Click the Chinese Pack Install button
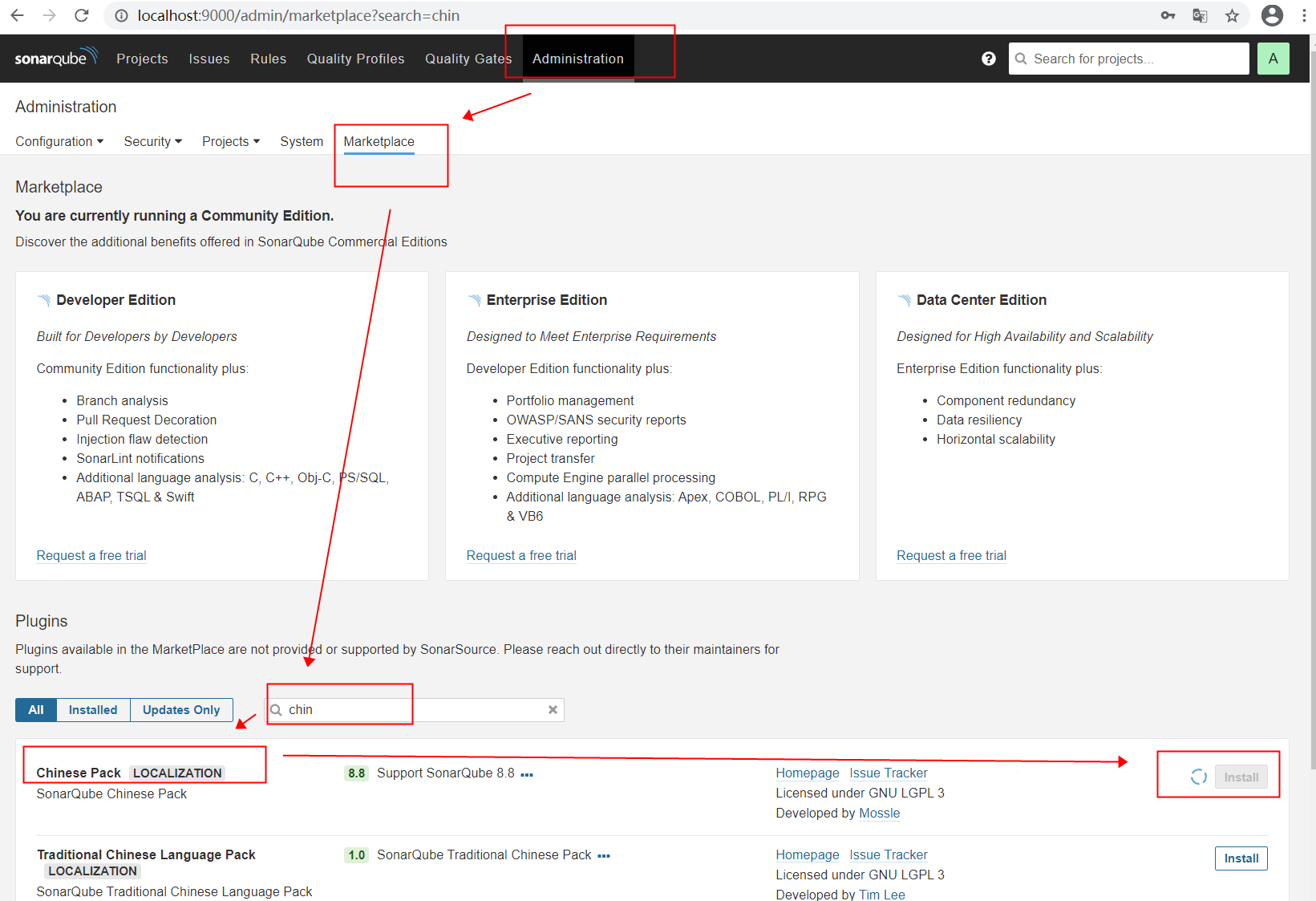1316x901 pixels. coord(1241,777)
